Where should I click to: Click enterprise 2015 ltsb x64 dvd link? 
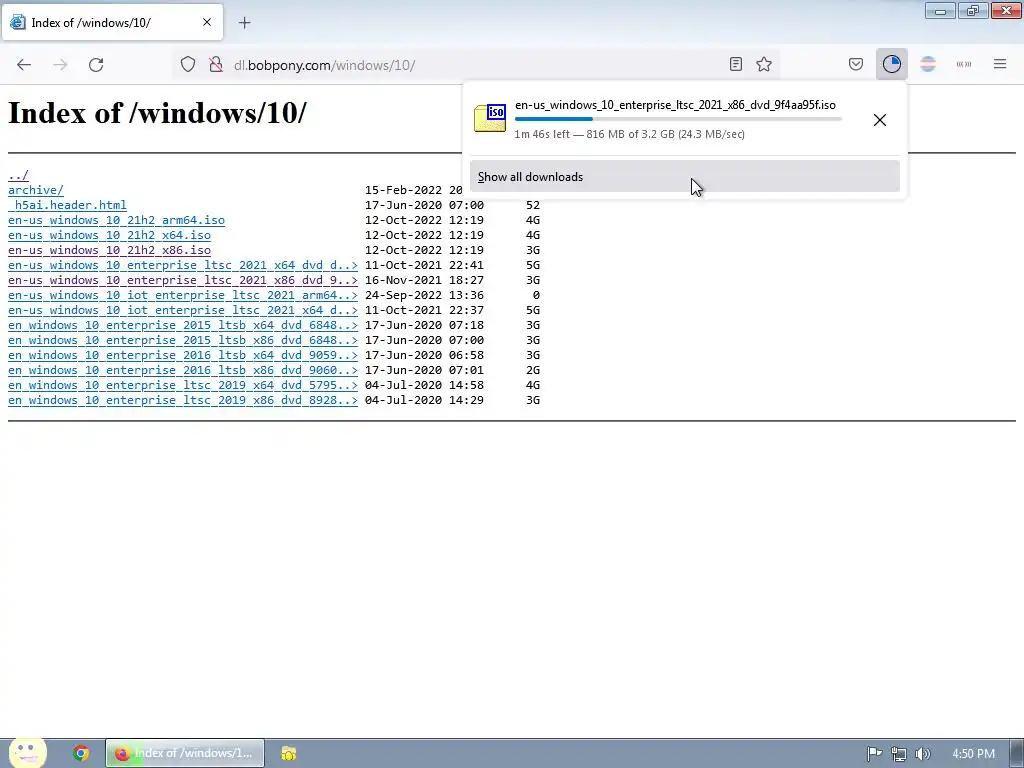pyautogui.click(x=183, y=325)
